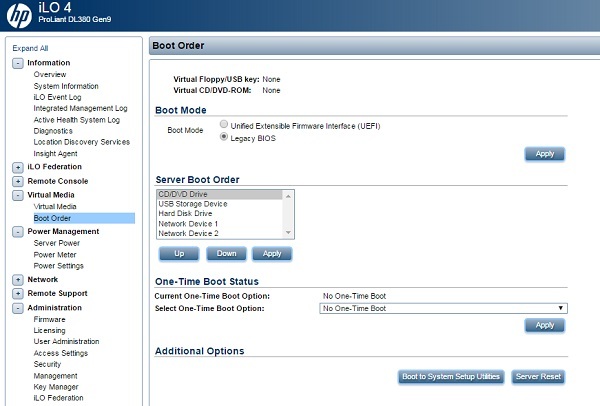Open Key Manager page
The image size is (600, 406).
pyautogui.click(x=56, y=387)
